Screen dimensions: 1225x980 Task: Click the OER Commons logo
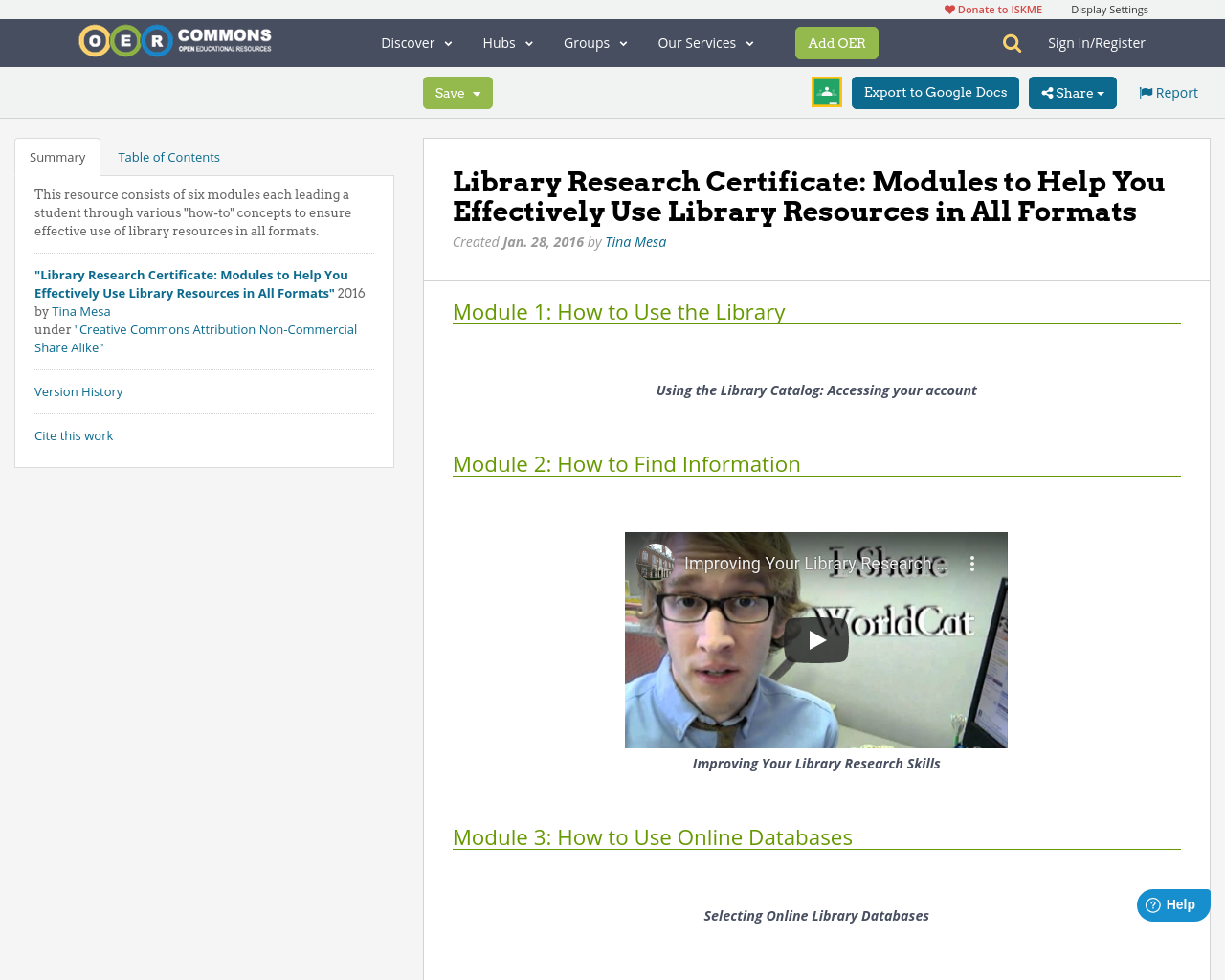click(x=174, y=40)
